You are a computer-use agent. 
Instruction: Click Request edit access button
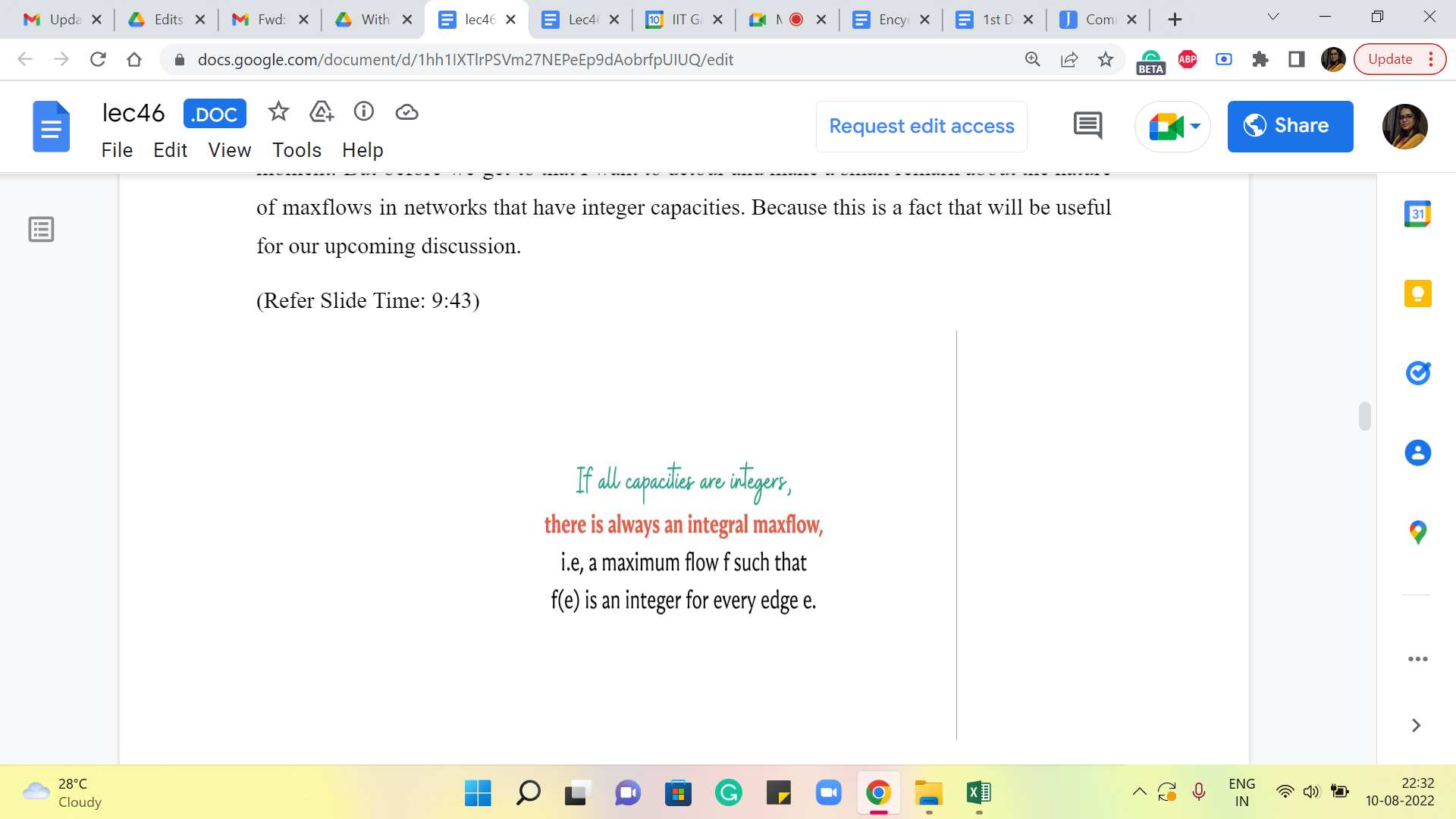tap(921, 126)
